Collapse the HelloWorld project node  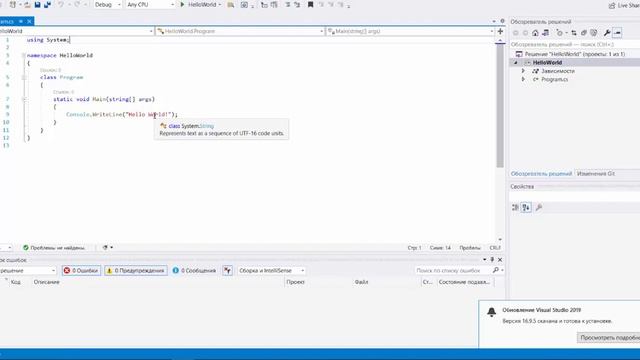coord(516,62)
